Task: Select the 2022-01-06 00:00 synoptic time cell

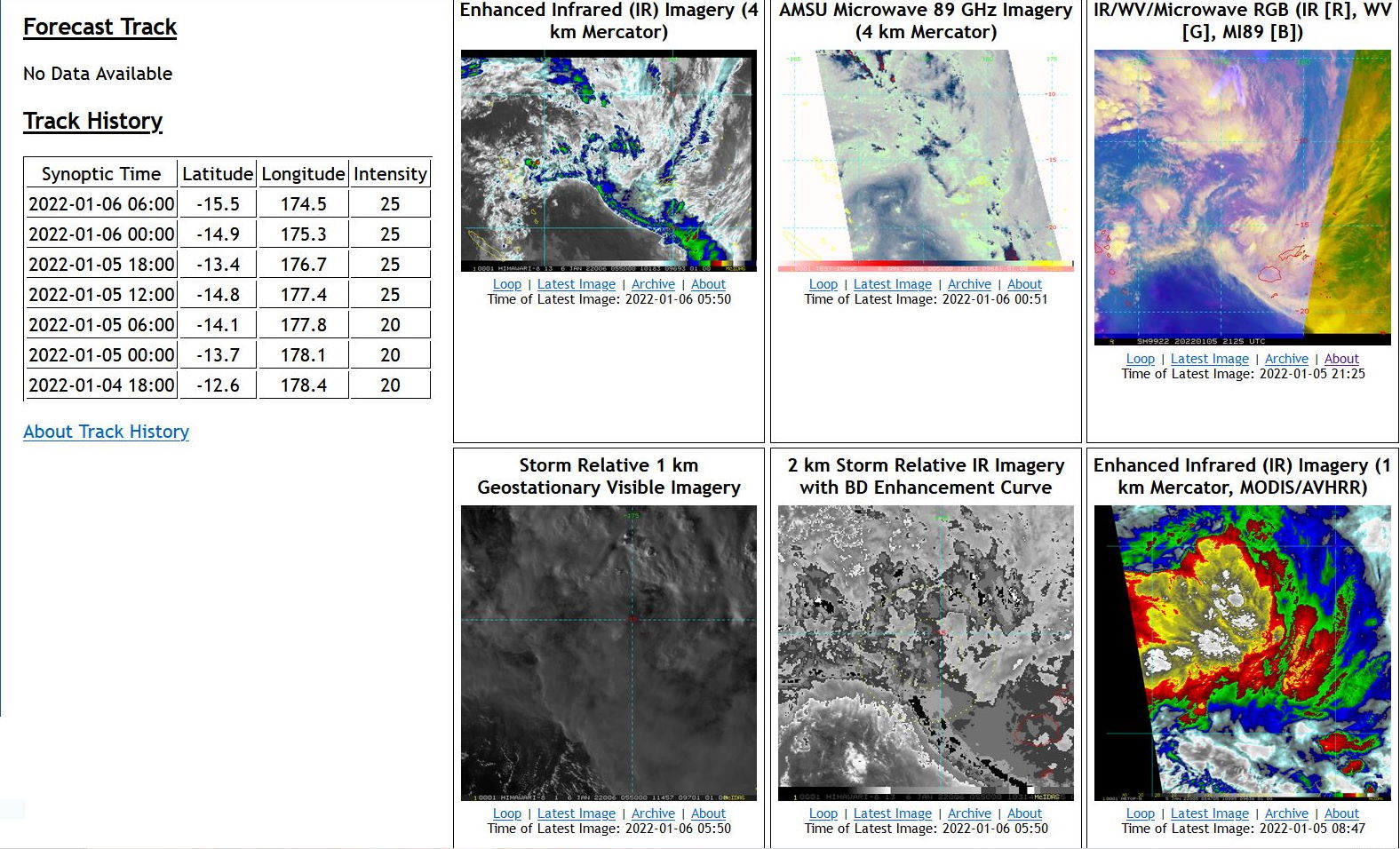Action: [x=101, y=234]
